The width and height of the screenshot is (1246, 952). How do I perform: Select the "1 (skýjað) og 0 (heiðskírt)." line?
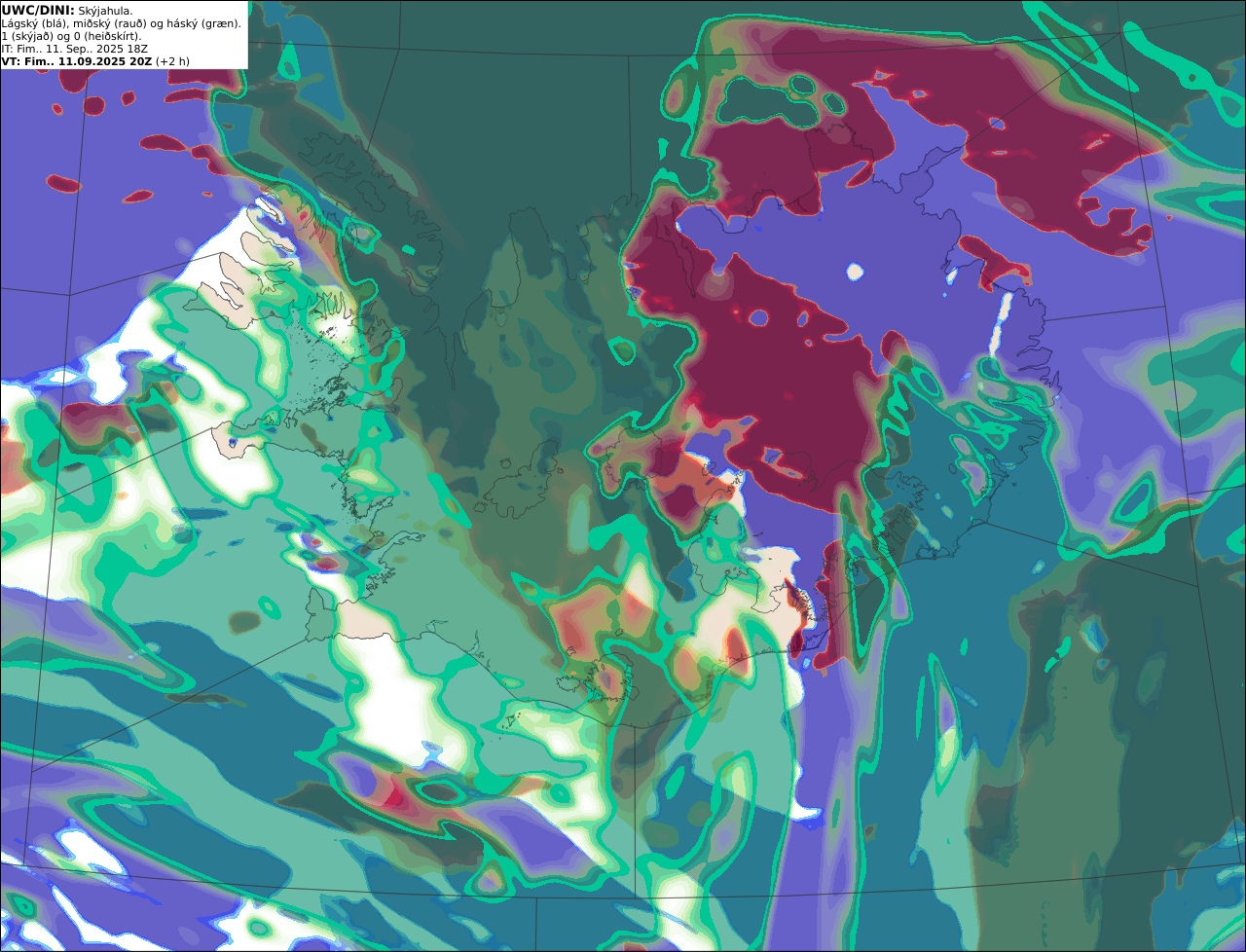pos(71,36)
